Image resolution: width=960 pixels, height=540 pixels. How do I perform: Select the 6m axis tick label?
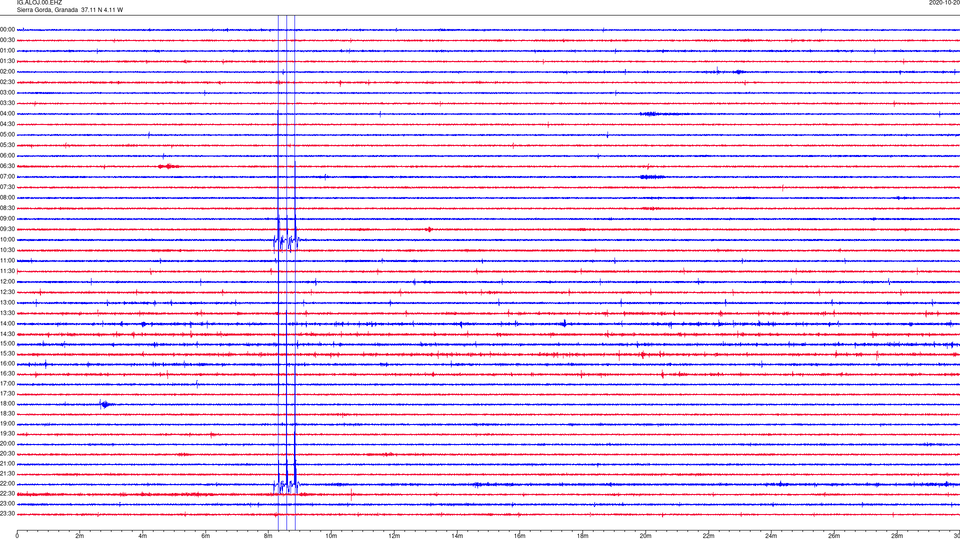(206, 536)
